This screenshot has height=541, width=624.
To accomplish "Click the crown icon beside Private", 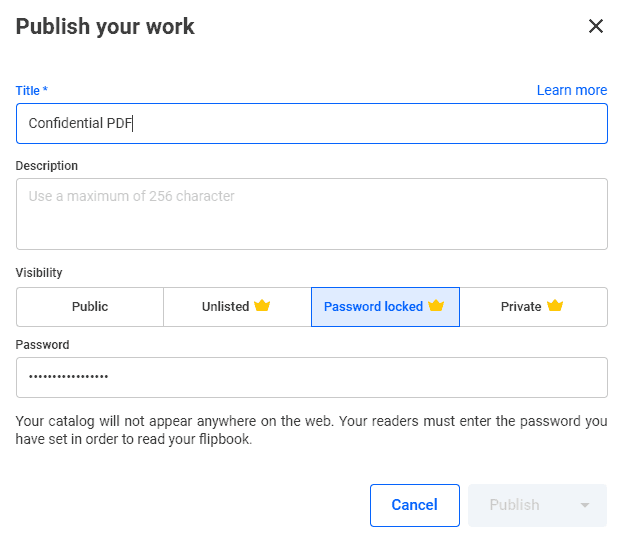I will (x=555, y=306).
